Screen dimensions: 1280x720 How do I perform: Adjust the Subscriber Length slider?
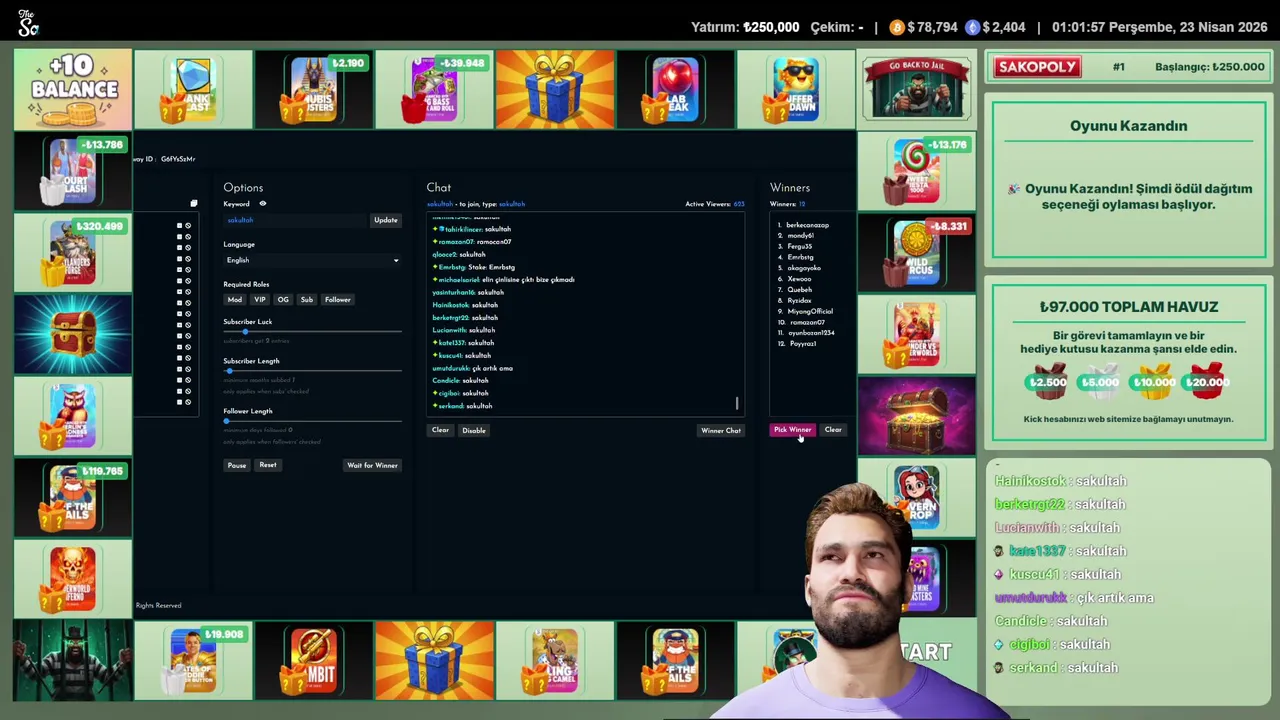[312, 371]
